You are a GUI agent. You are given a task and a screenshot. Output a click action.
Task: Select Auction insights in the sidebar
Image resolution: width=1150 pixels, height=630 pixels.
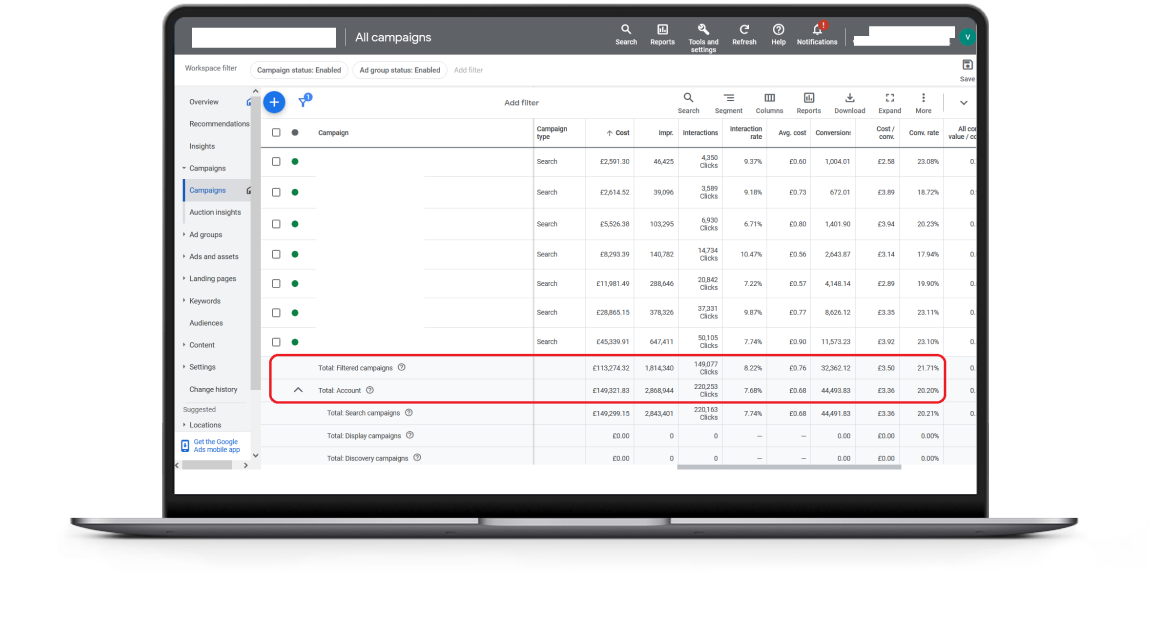pyautogui.click(x=215, y=212)
